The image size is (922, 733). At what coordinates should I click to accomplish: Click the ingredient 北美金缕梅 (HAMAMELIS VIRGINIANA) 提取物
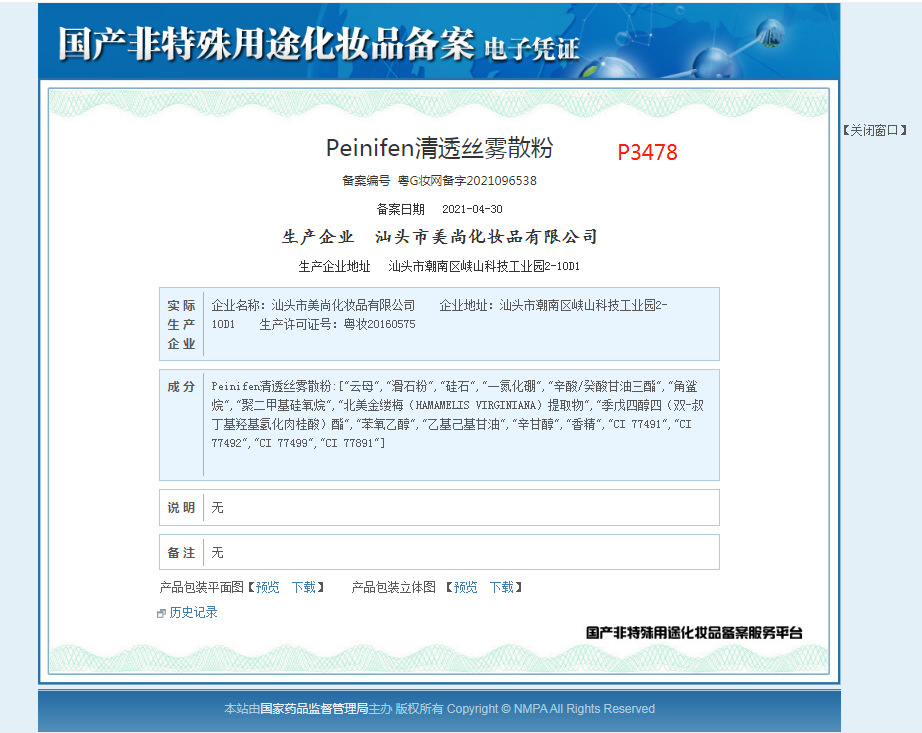coord(463,406)
